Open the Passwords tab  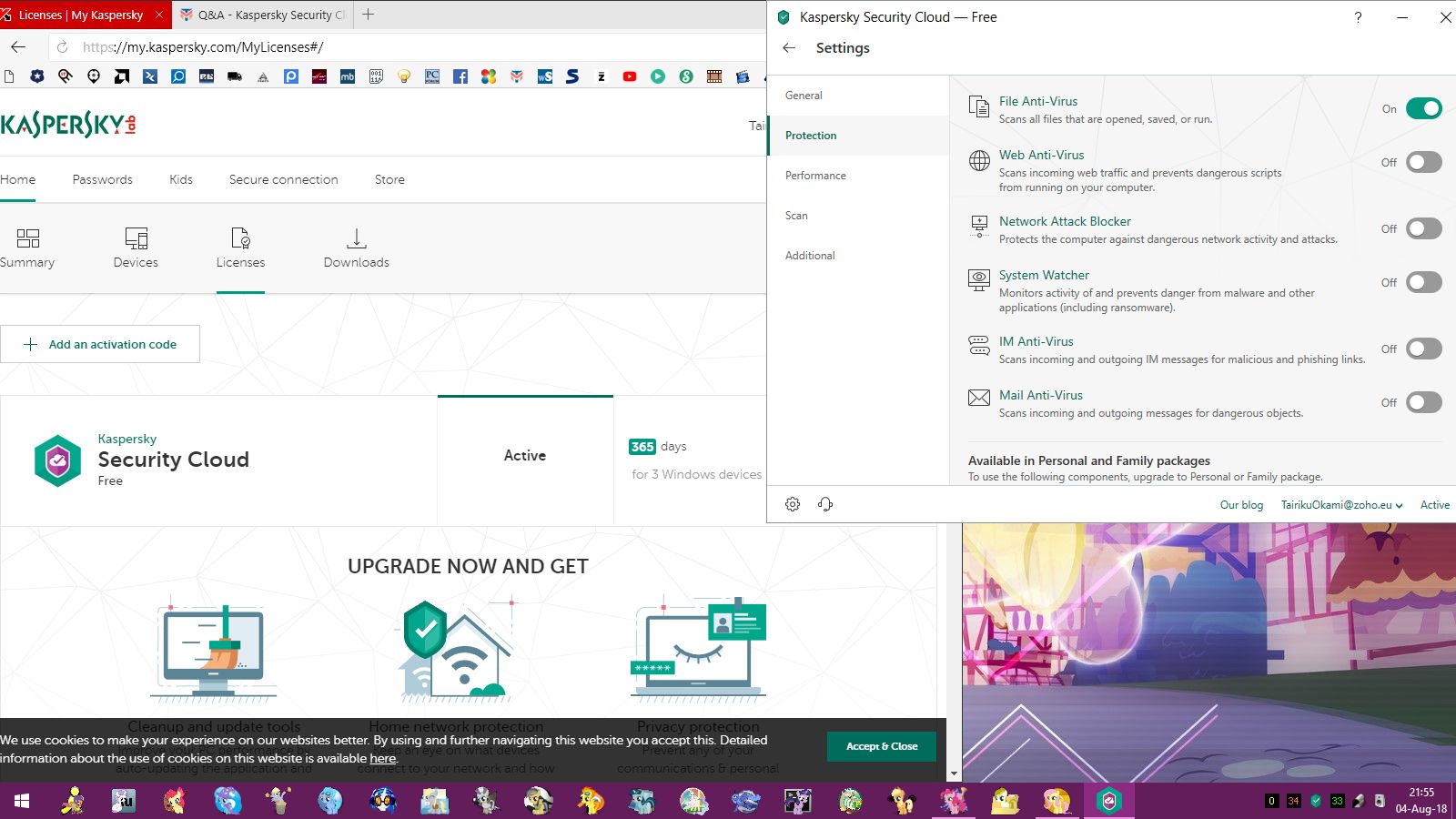(103, 179)
